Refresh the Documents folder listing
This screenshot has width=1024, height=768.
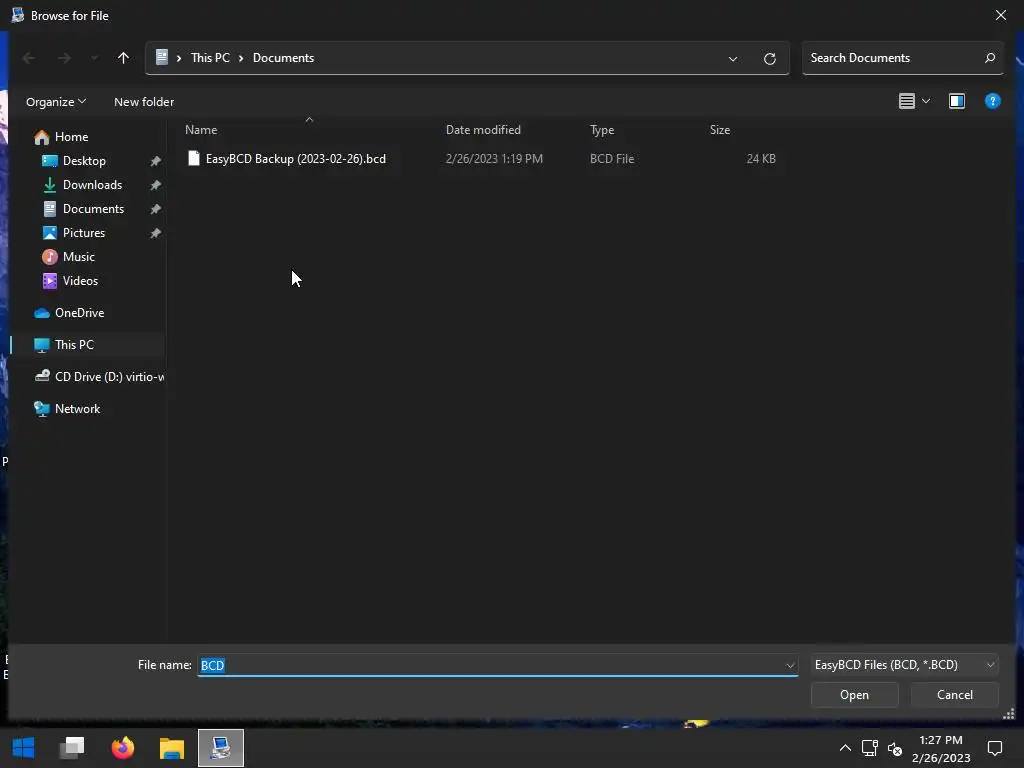pyautogui.click(x=770, y=59)
